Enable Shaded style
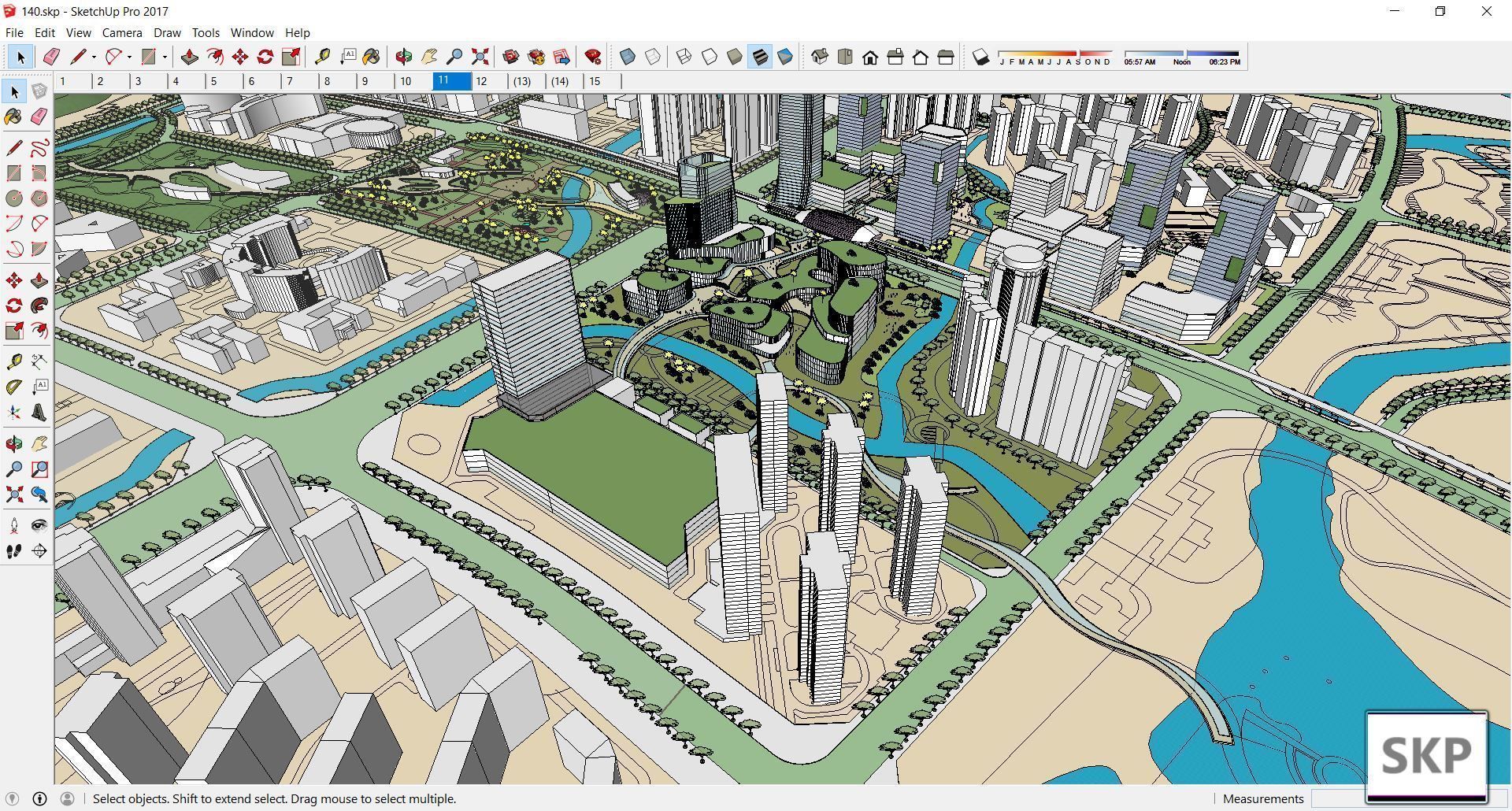 click(x=735, y=57)
